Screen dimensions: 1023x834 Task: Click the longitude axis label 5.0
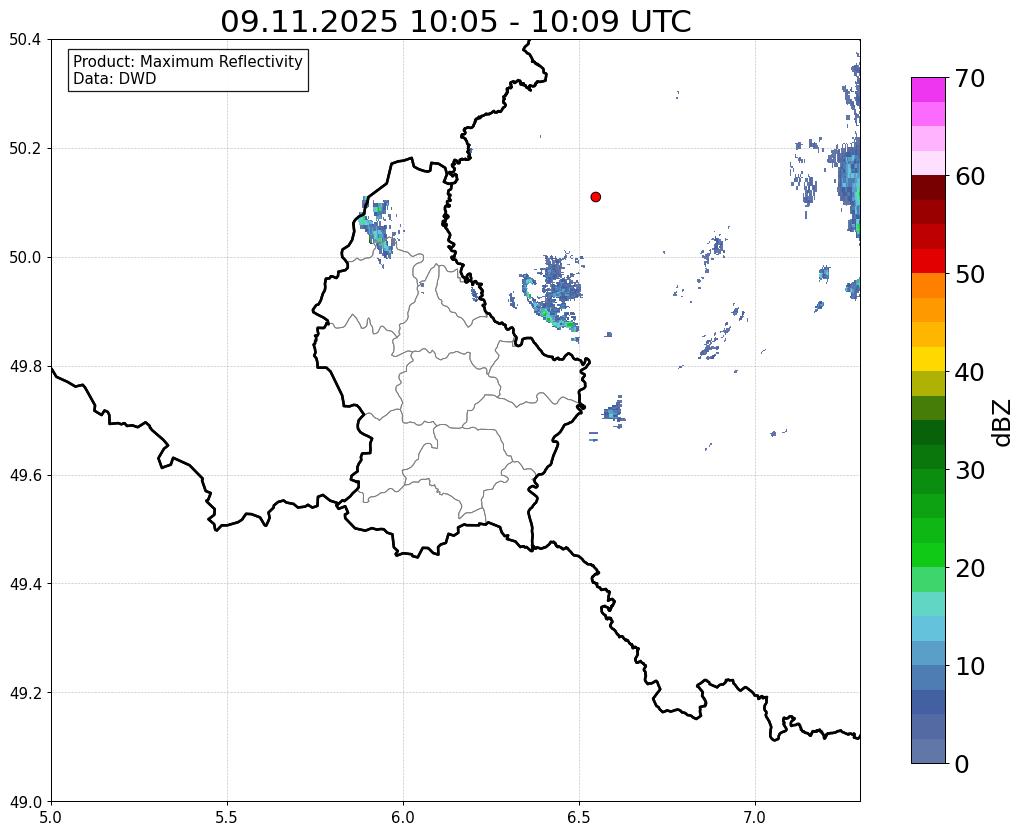pyautogui.click(x=51, y=818)
